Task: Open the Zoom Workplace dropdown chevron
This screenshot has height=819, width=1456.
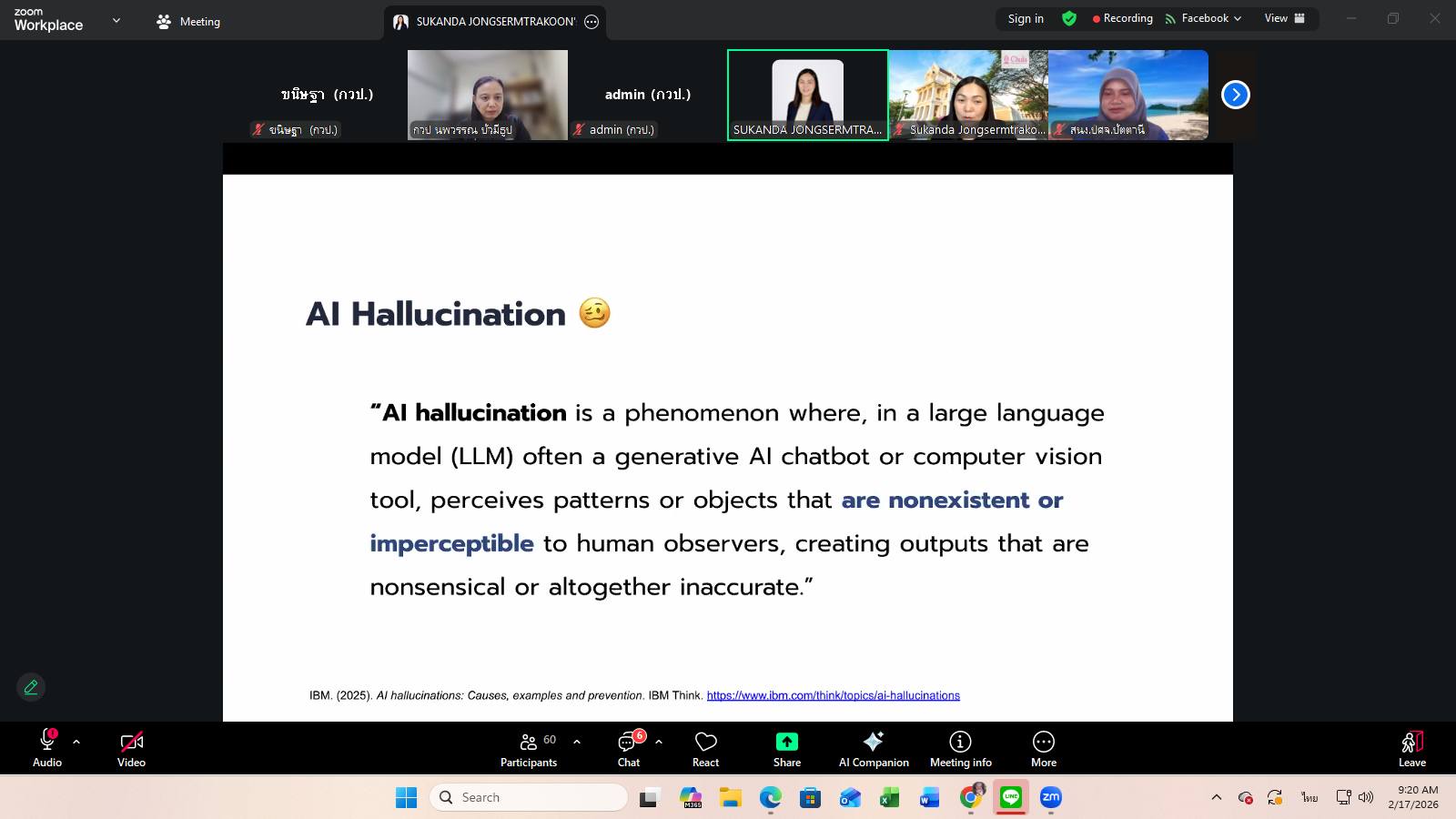Action: [116, 20]
